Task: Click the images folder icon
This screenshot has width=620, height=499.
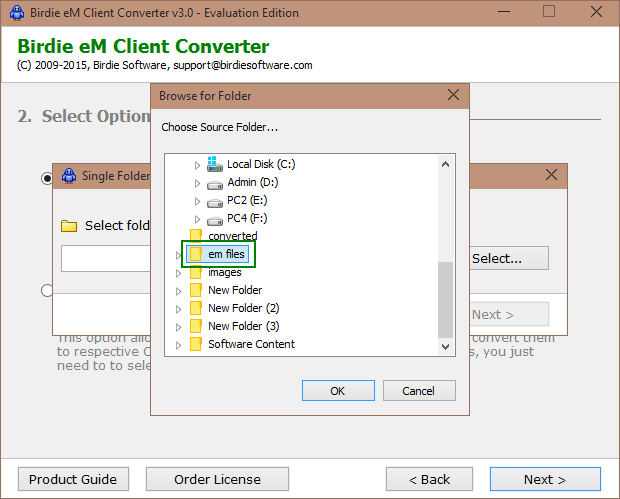Action: click(x=196, y=272)
